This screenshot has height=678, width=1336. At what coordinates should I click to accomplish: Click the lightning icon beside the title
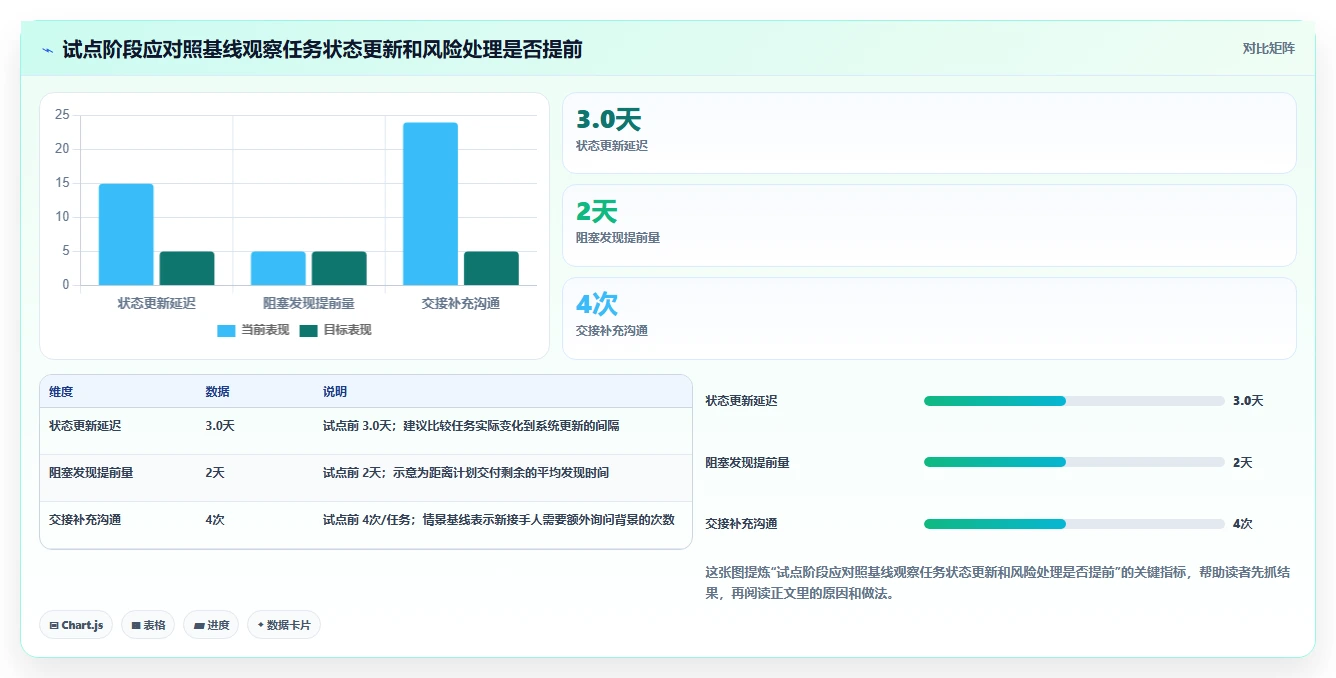tap(47, 50)
